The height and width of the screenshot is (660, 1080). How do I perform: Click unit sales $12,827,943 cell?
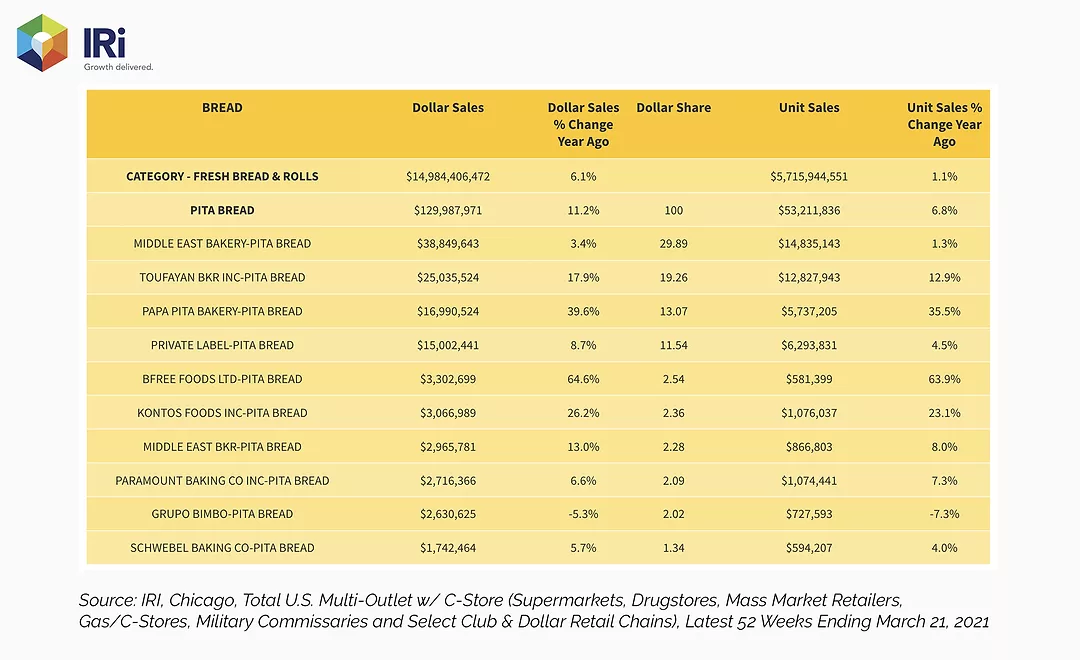point(809,277)
